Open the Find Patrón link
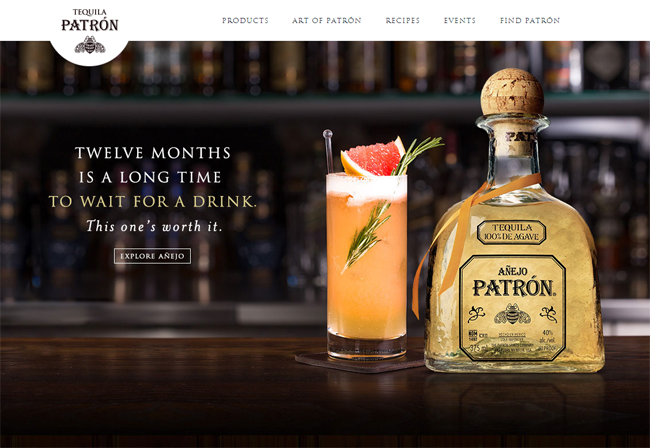The image size is (650, 448). tap(530, 20)
